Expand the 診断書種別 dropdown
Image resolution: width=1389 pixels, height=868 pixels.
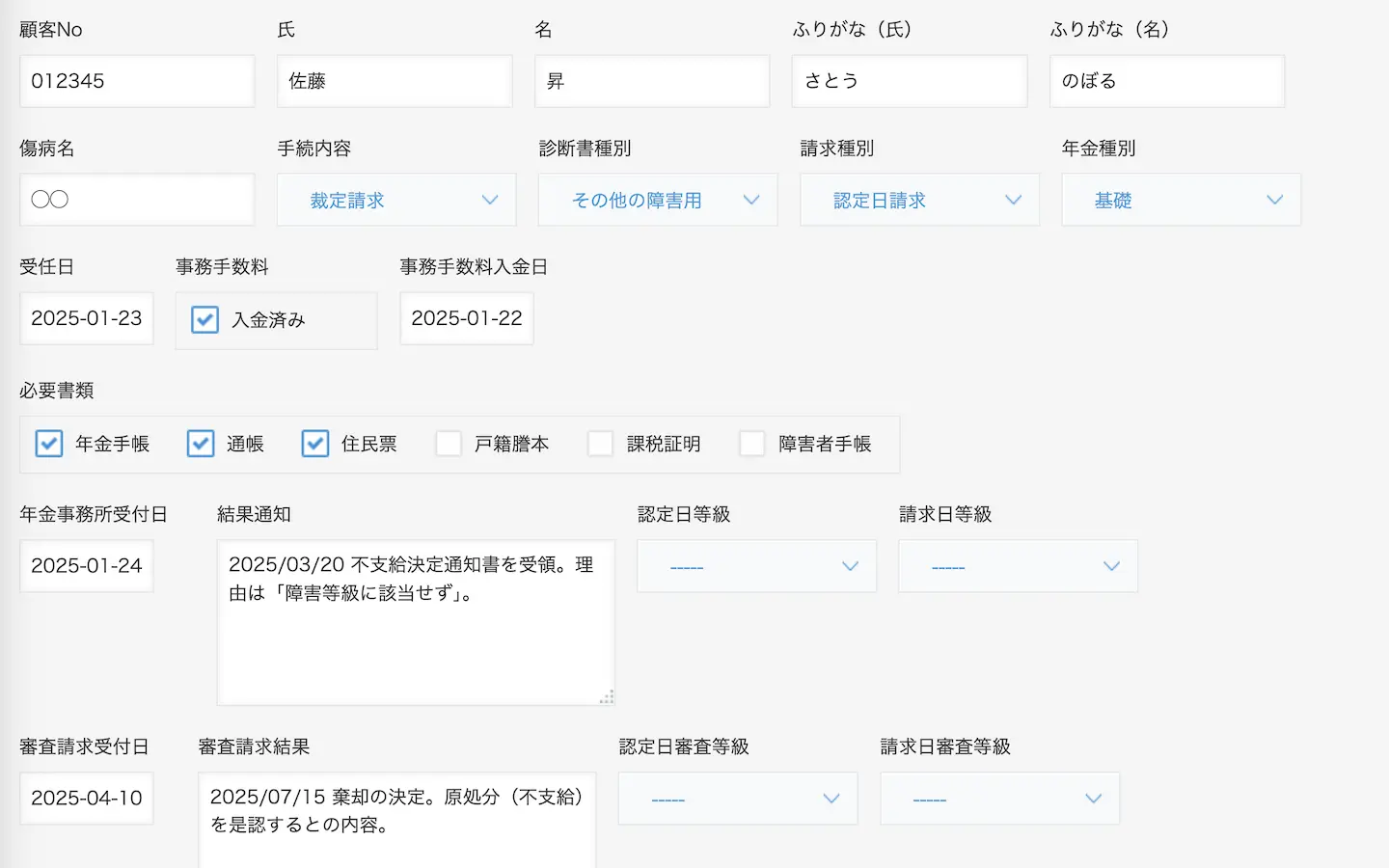click(658, 200)
